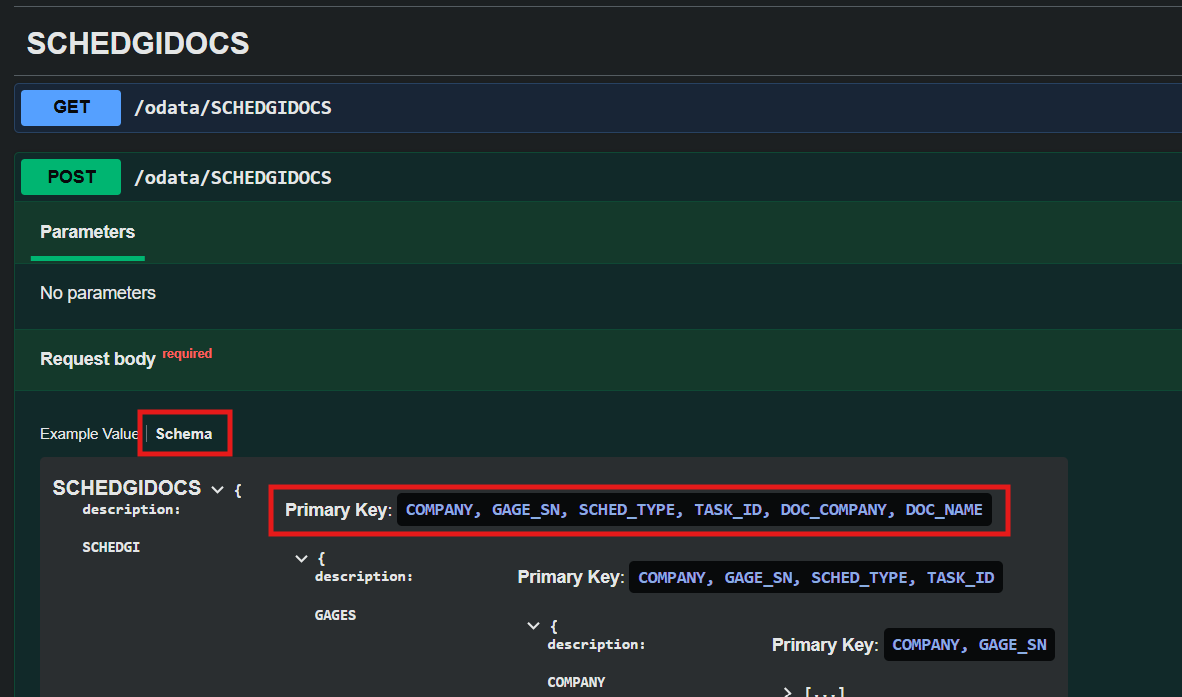Click the primary key list ending in TASK_ID
The width and height of the screenshot is (1182, 697).
tap(816, 578)
